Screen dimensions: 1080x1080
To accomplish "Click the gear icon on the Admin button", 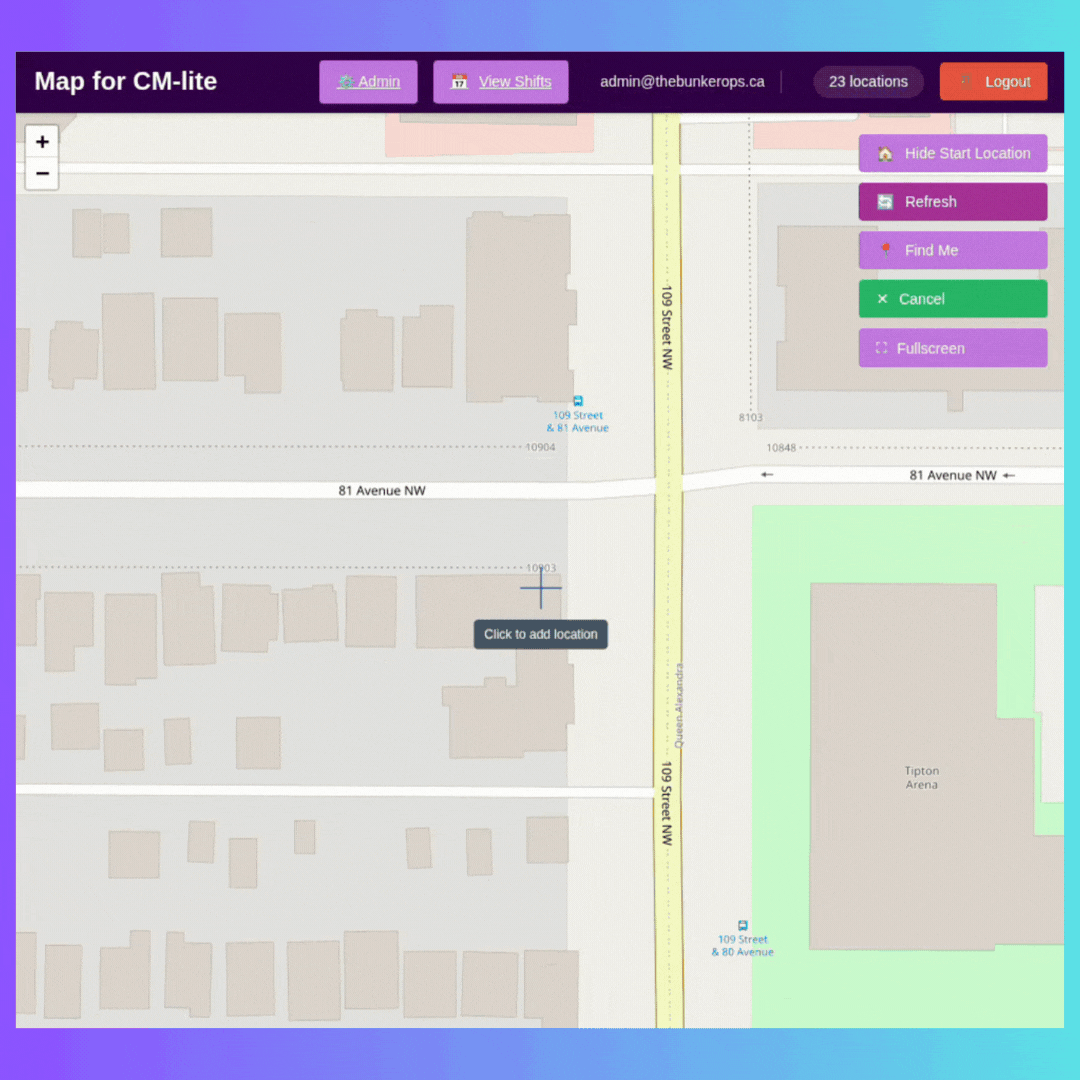I will click(x=346, y=81).
